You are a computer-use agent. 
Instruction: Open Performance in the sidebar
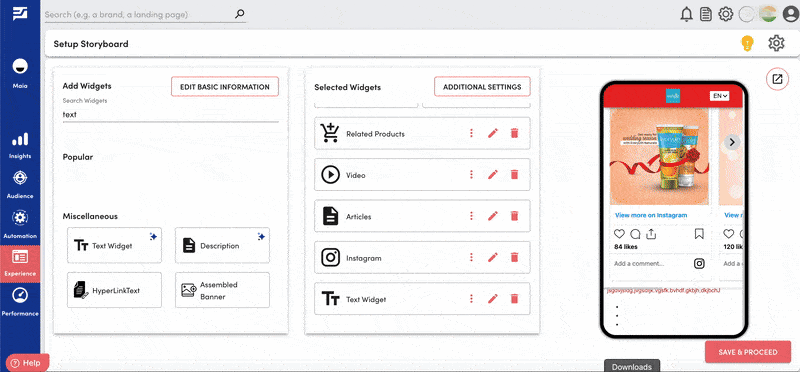20,302
